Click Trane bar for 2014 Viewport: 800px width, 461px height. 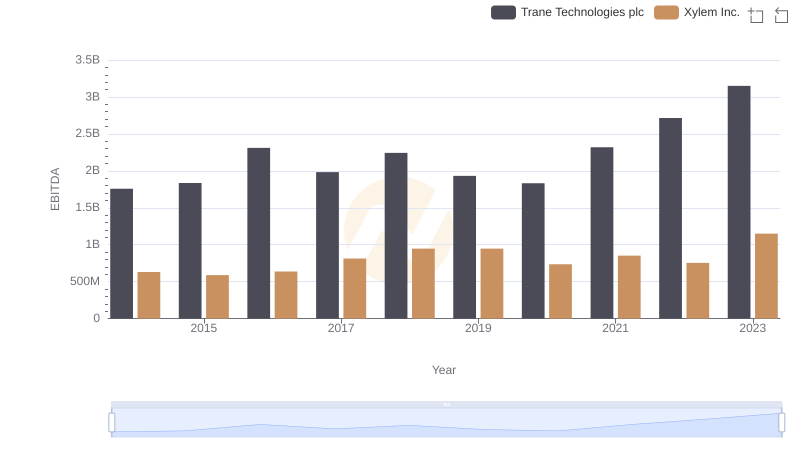121,254
